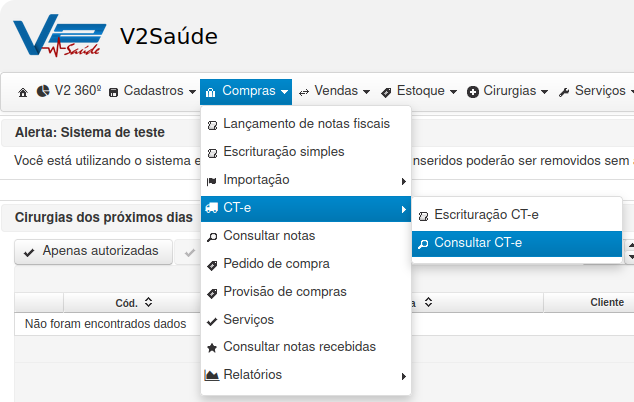This screenshot has width=634, height=402.
Task: Click tag icon beside Pedido de compra
Action: point(212,265)
